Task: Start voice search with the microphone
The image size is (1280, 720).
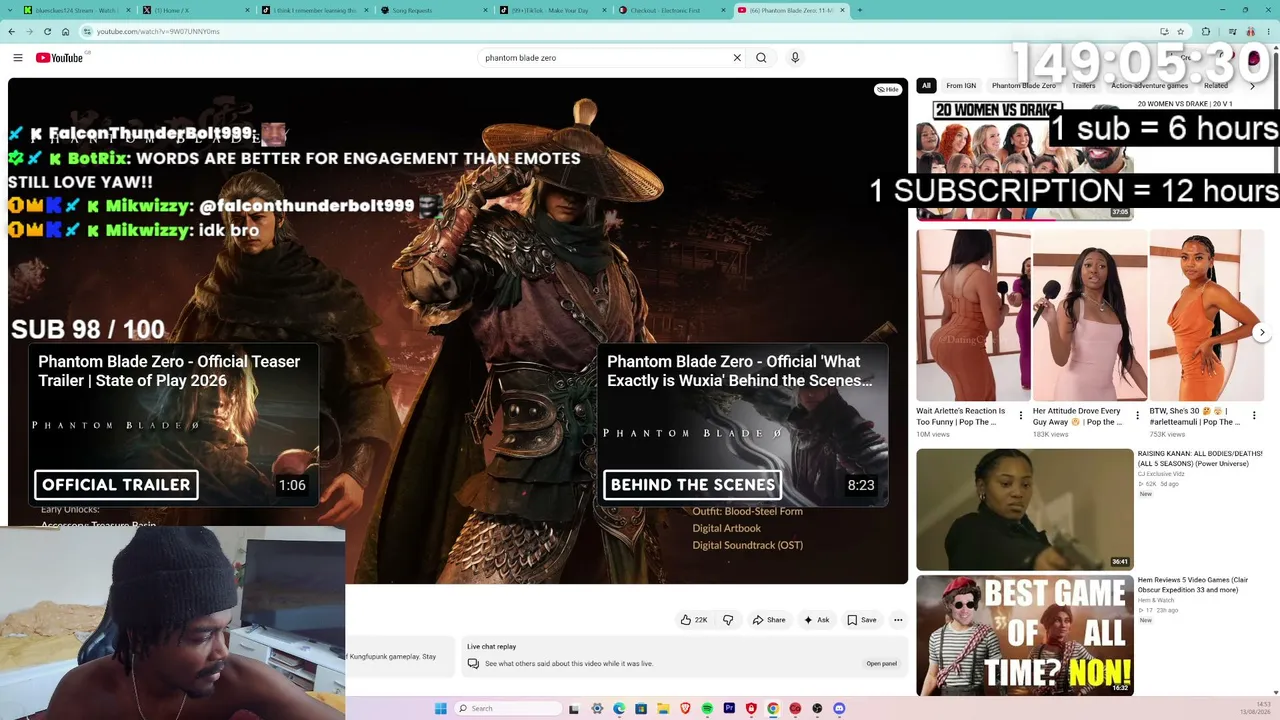Action: (x=795, y=58)
